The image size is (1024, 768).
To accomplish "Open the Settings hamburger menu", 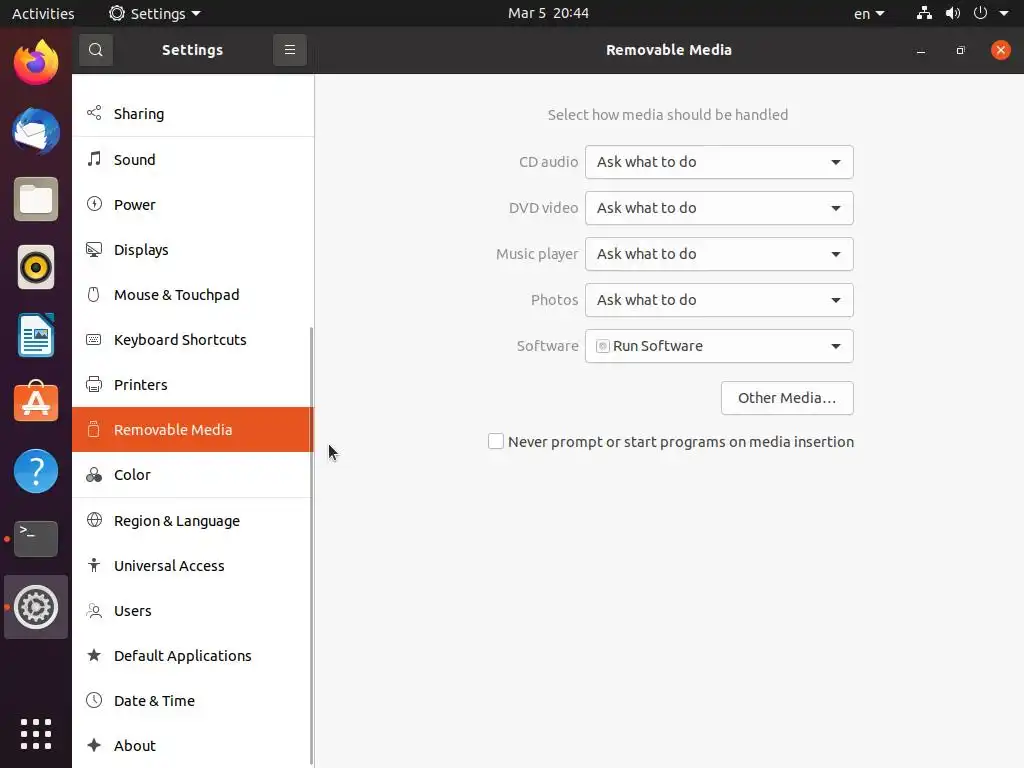I will pyautogui.click(x=290, y=50).
